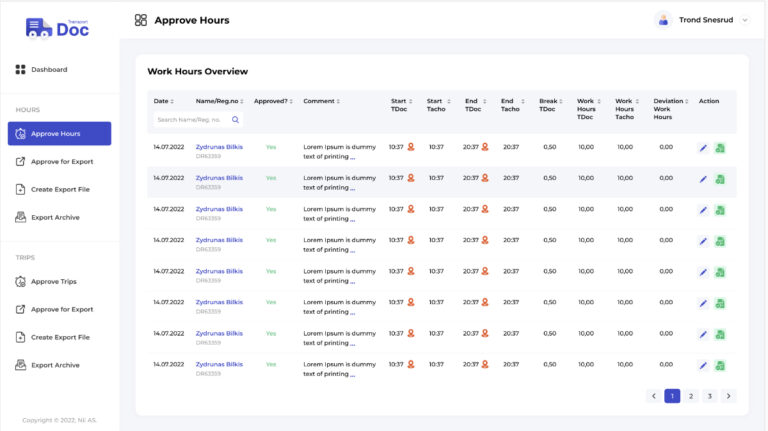Click the next page arrow button
Screen dimensions: 768x431
[729, 396]
